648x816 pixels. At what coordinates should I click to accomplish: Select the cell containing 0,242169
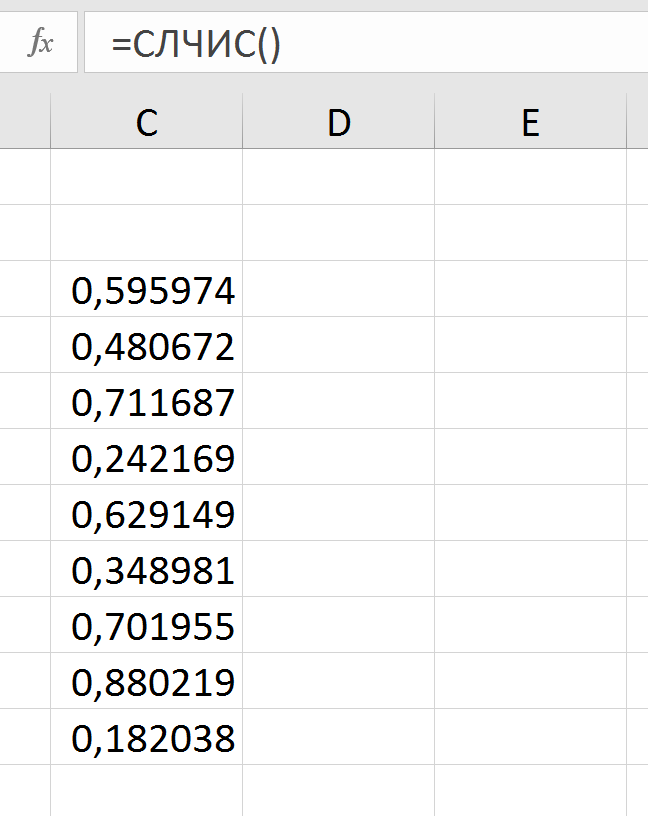point(147,457)
